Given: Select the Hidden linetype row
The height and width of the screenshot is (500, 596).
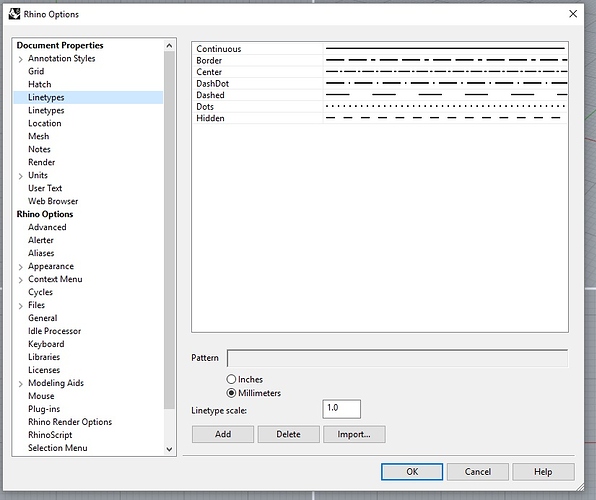Looking at the screenshot, I should point(380,118).
